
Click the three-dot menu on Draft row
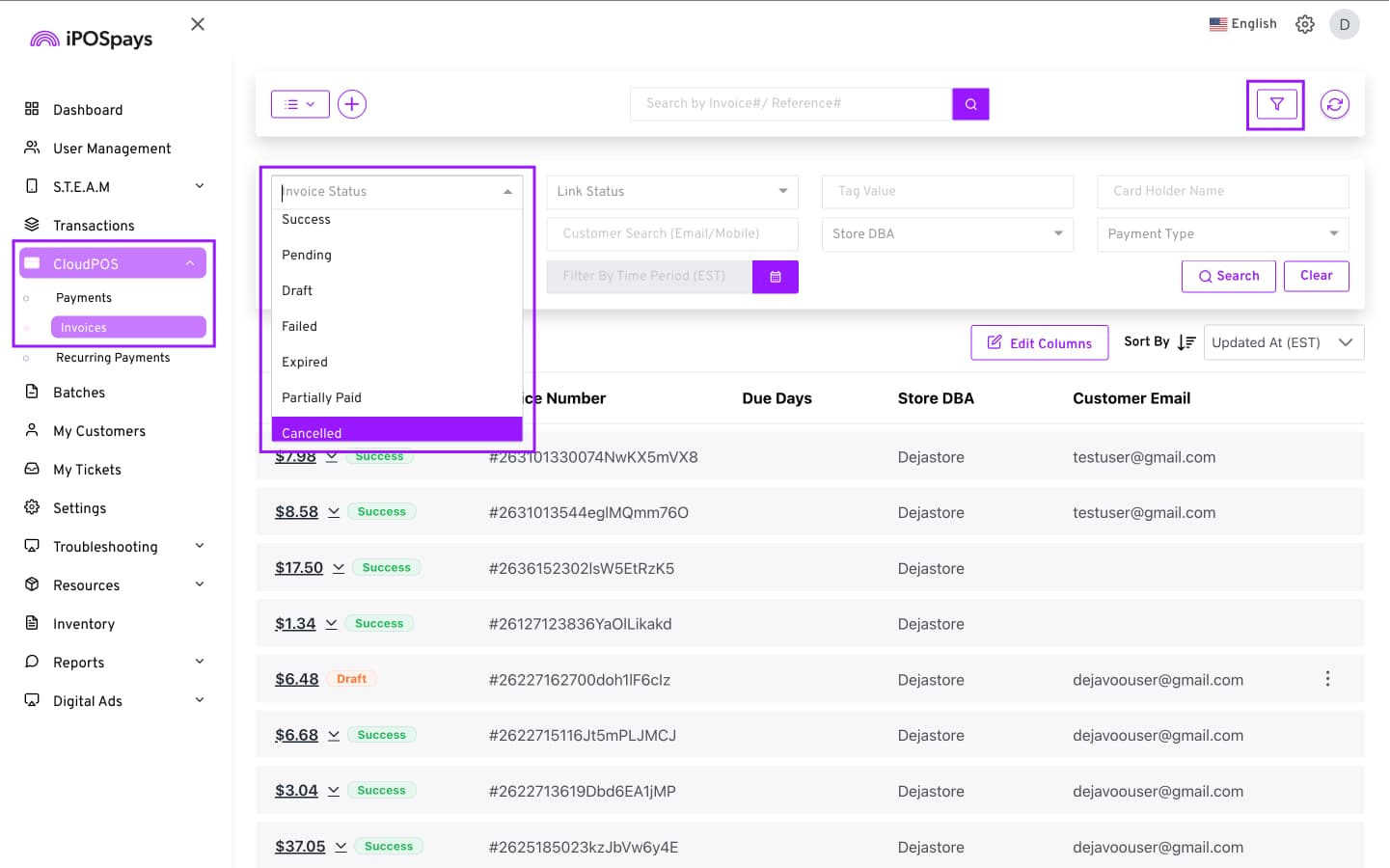(x=1327, y=679)
